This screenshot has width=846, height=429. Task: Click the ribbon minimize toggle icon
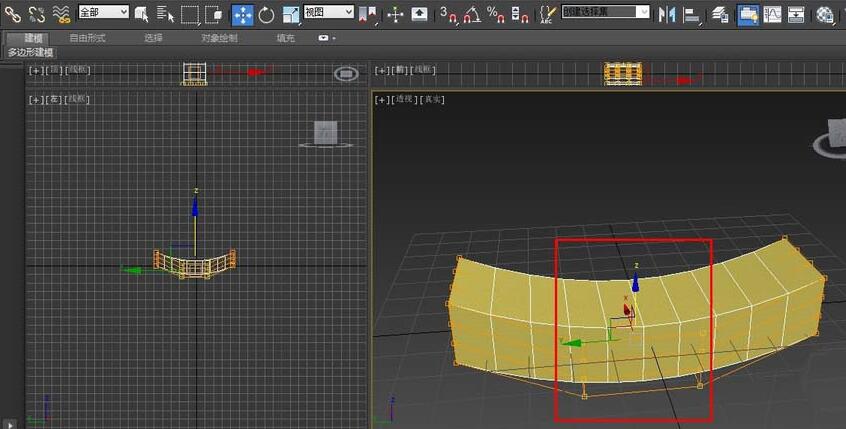pos(325,38)
